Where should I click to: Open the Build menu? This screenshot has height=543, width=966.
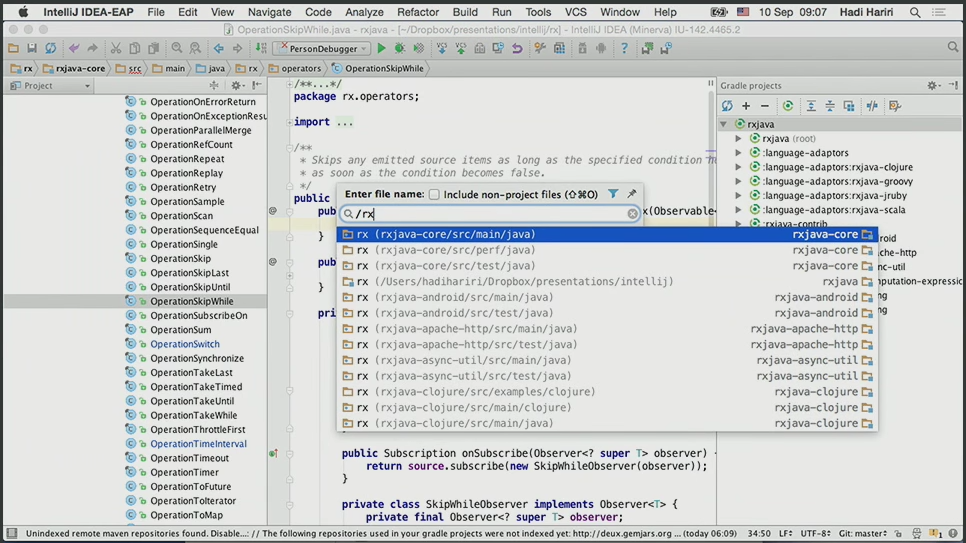click(465, 12)
